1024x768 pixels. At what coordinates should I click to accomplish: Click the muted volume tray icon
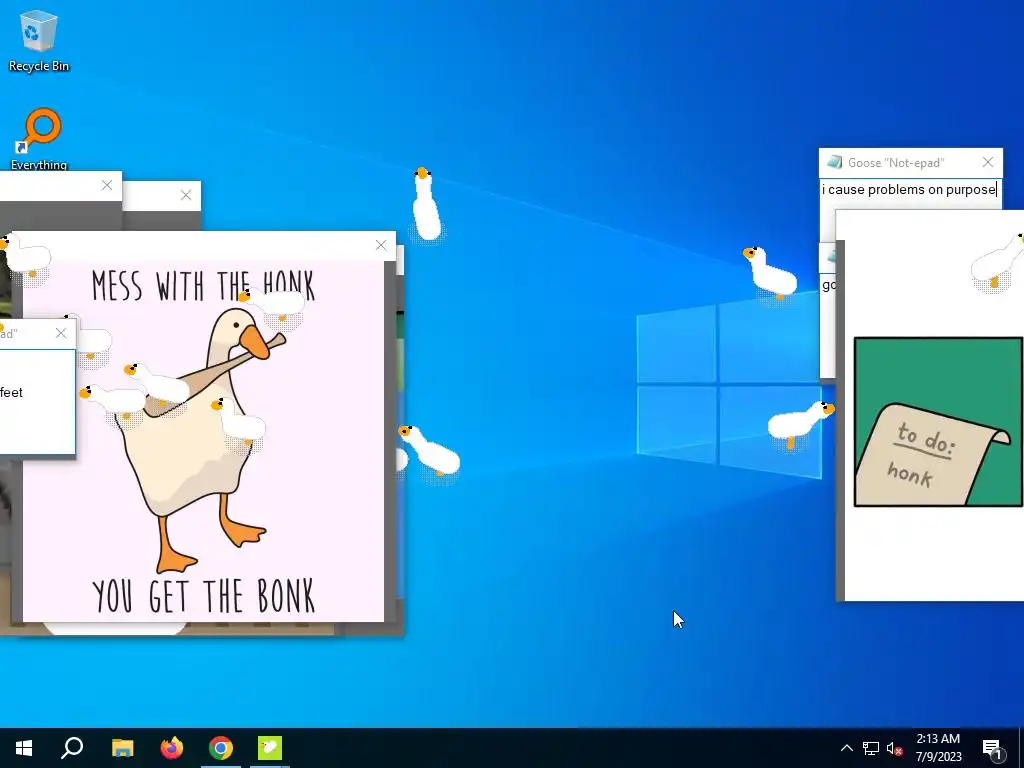click(894, 748)
